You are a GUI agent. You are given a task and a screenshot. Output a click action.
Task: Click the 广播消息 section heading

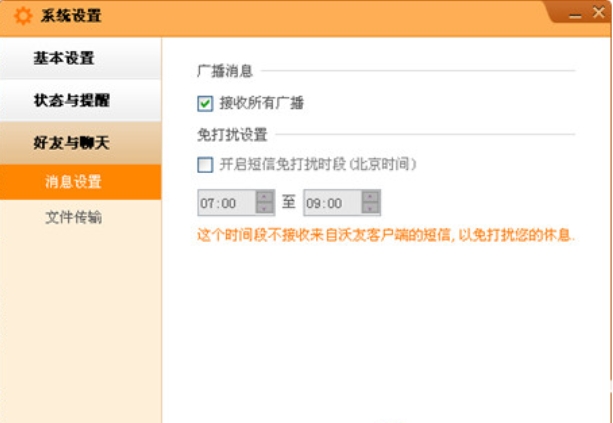coord(225,71)
